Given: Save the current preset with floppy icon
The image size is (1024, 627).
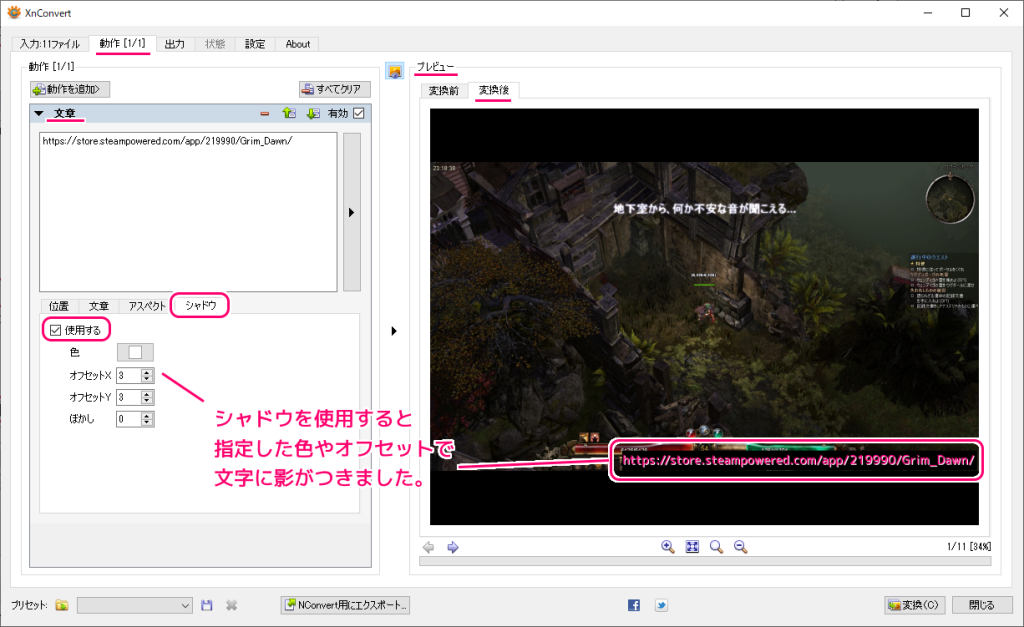Looking at the screenshot, I should pos(207,605).
